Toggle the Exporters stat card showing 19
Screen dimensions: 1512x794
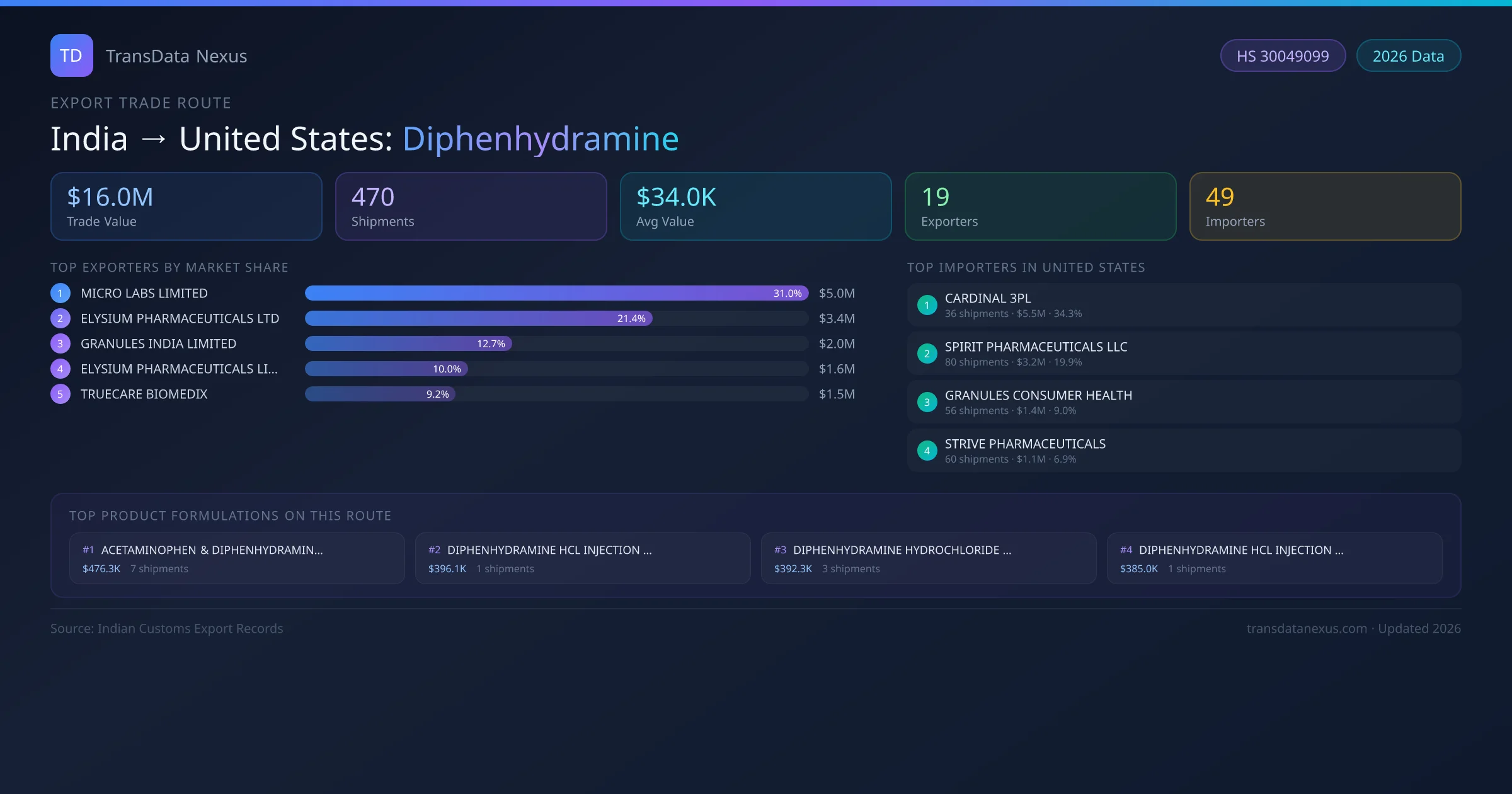pos(1040,206)
